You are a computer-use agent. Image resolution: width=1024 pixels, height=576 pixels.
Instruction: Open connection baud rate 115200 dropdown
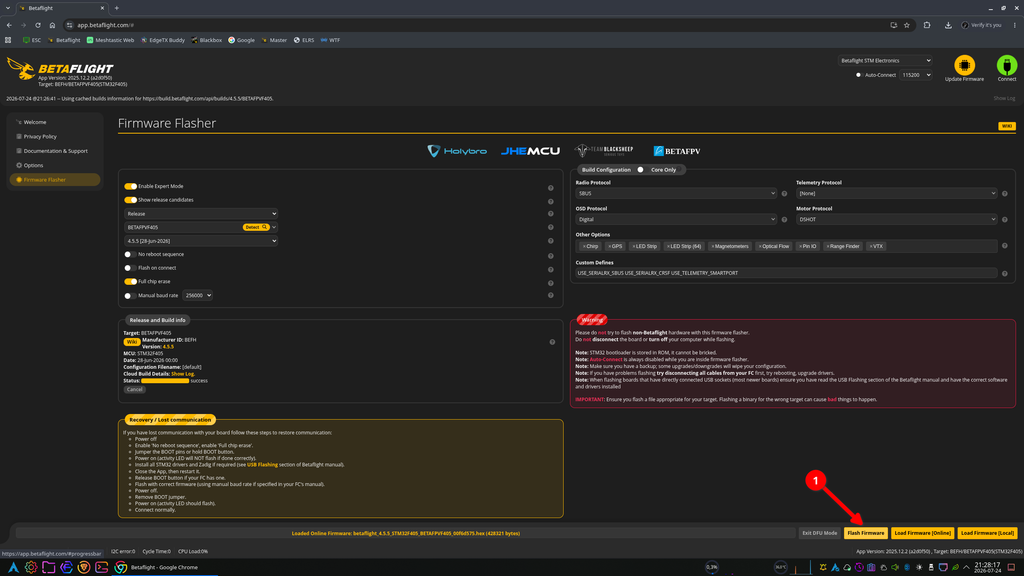(916, 75)
